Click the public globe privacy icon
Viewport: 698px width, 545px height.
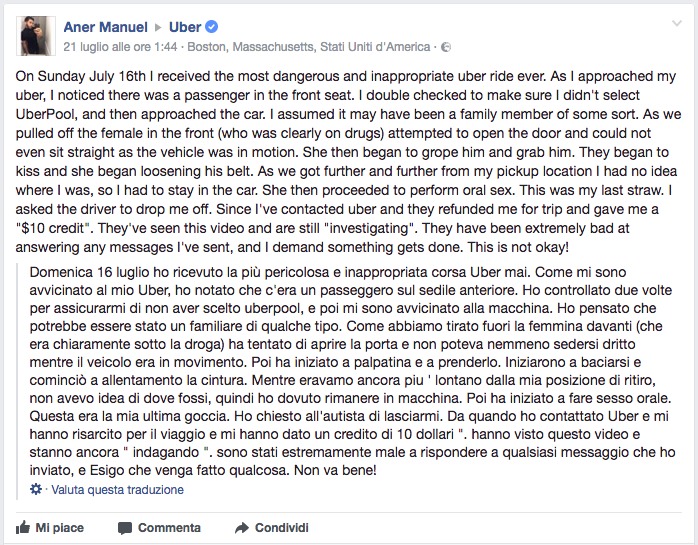click(446, 47)
